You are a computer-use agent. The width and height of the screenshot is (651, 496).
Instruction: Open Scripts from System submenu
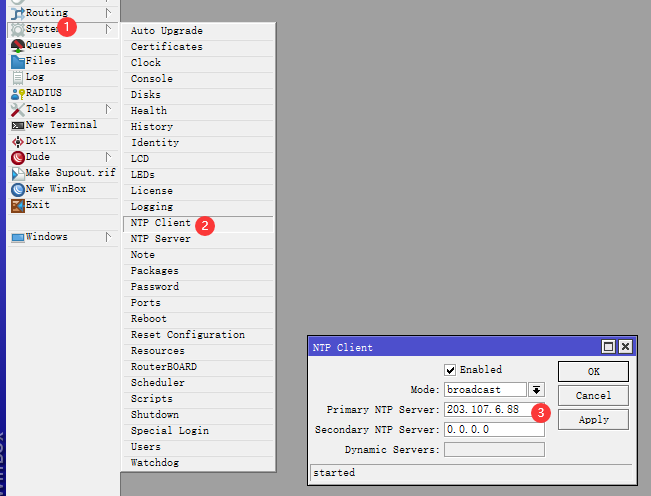[x=198, y=399]
